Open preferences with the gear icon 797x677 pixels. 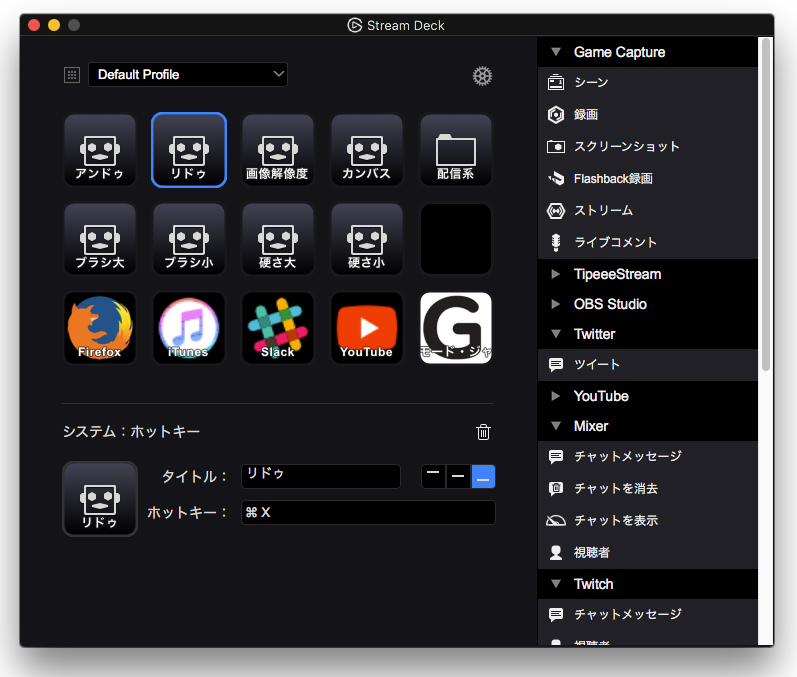pyautogui.click(x=482, y=76)
